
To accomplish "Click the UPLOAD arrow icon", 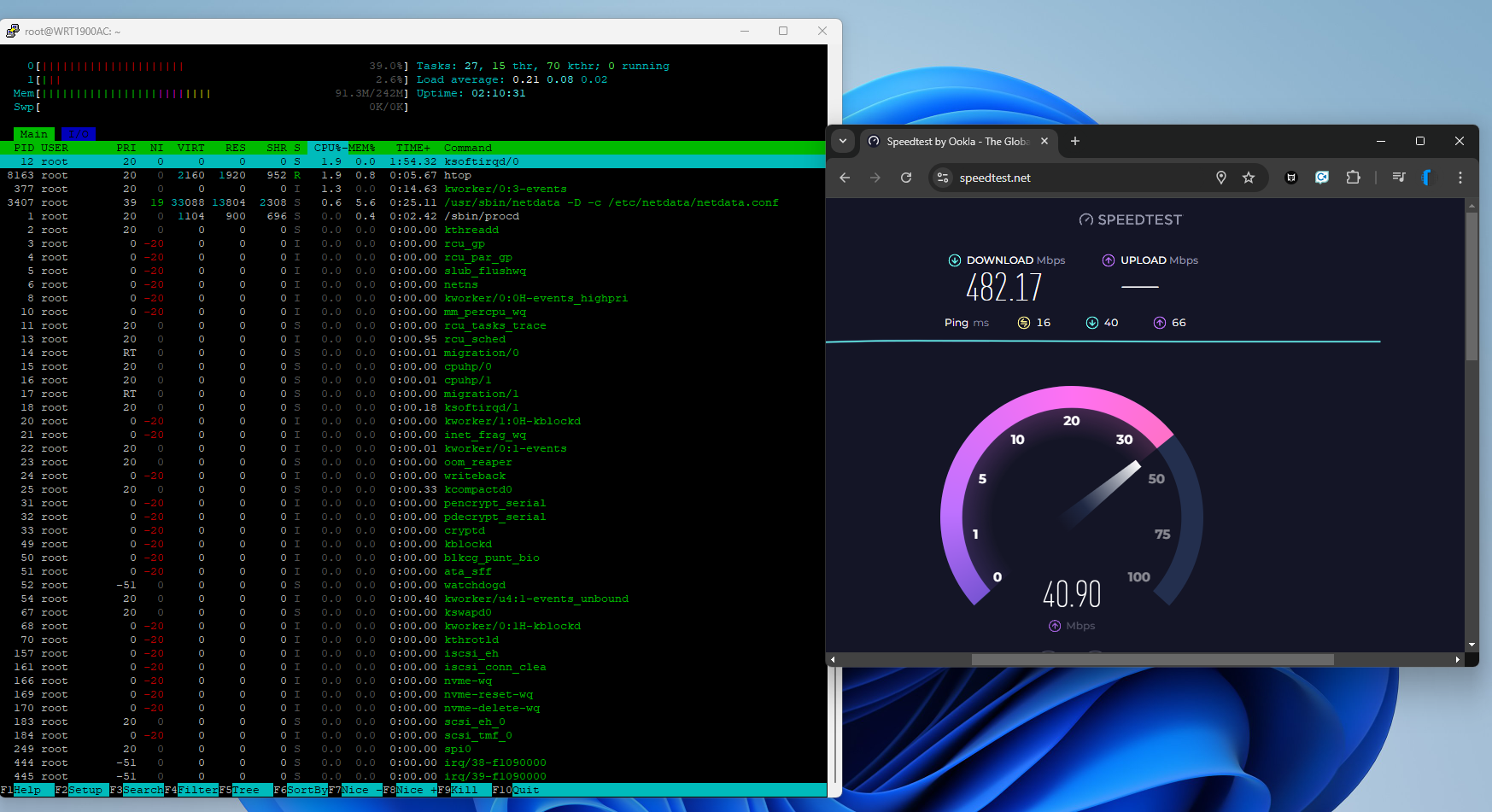I will point(1109,260).
